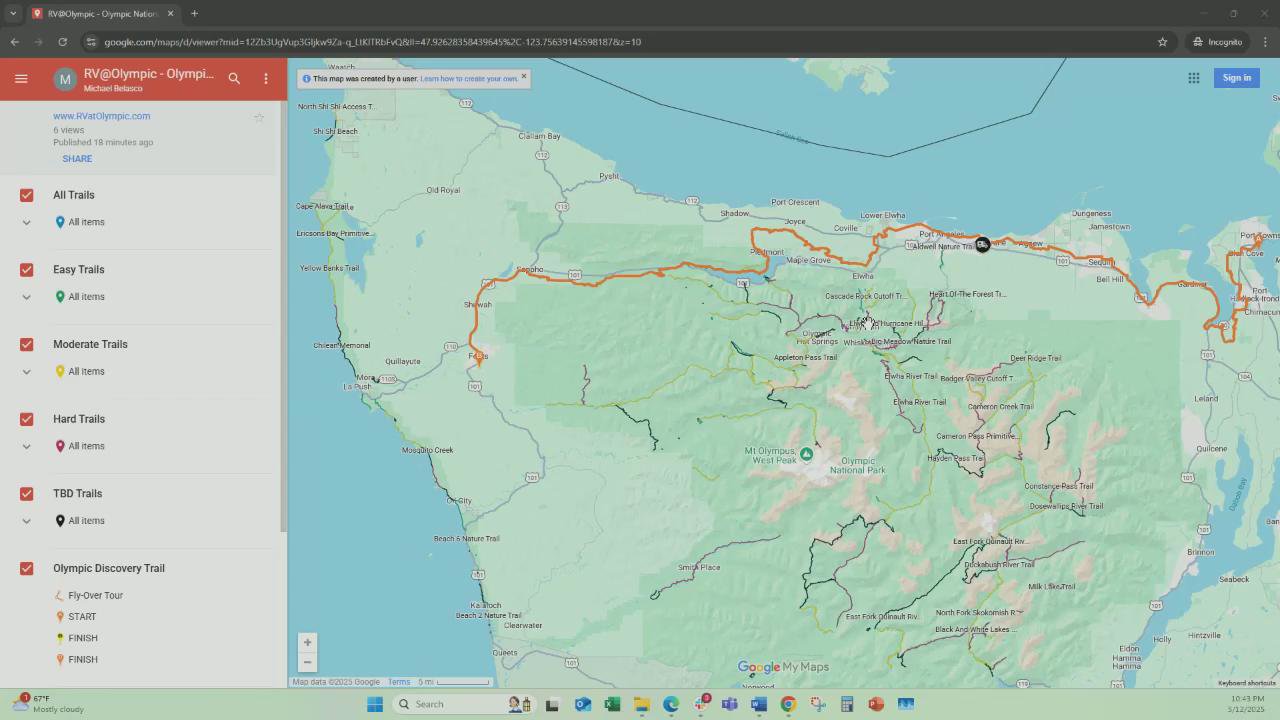Star this map as a favorite
1280x720 pixels.
(259, 117)
